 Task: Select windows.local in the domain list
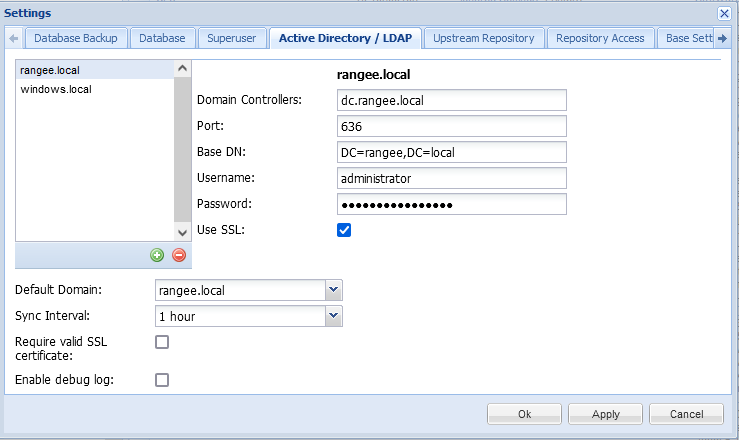click(56, 89)
